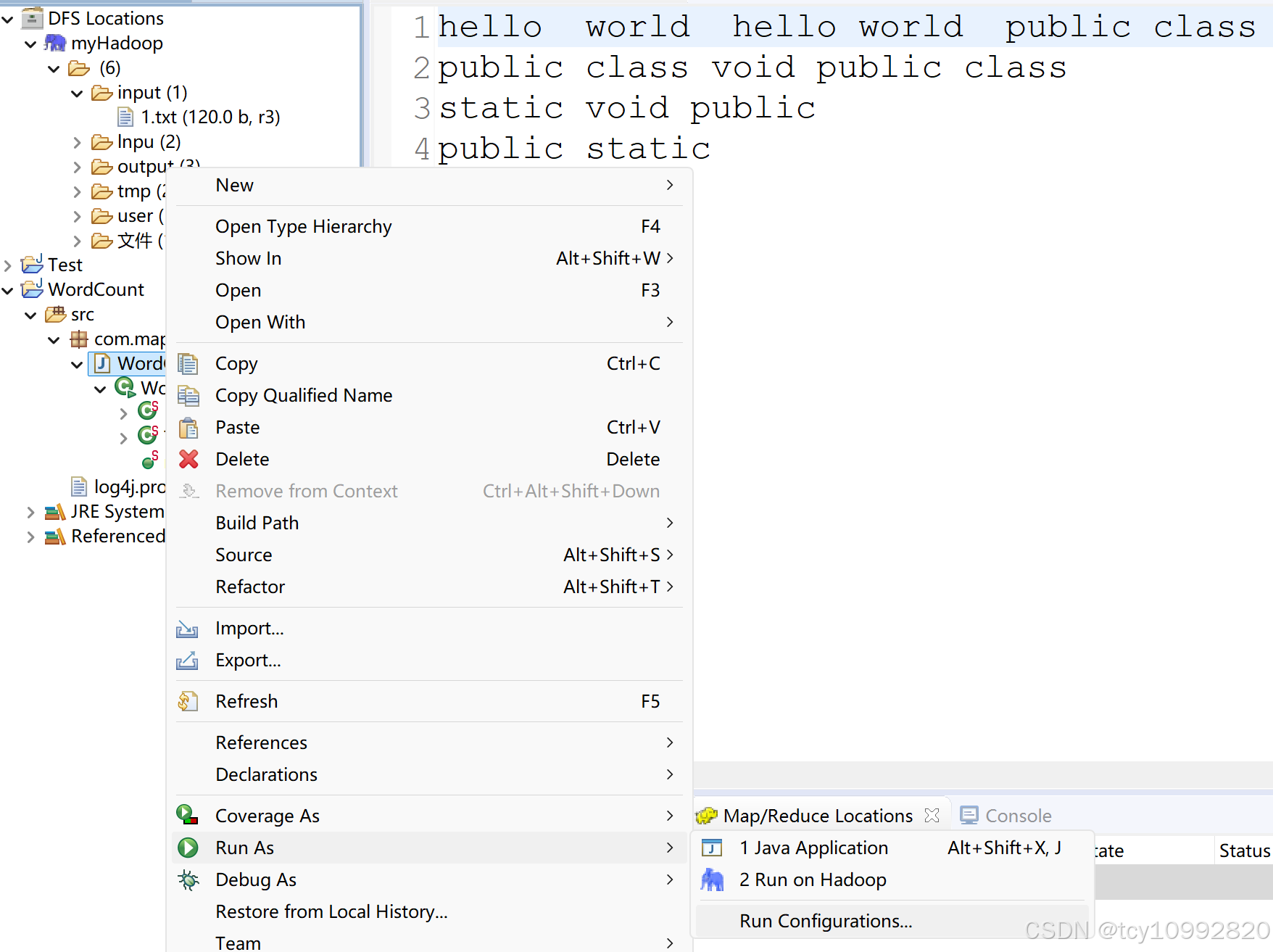The image size is (1273, 952).
Task: Click the green Run As play icon
Action: (x=188, y=847)
